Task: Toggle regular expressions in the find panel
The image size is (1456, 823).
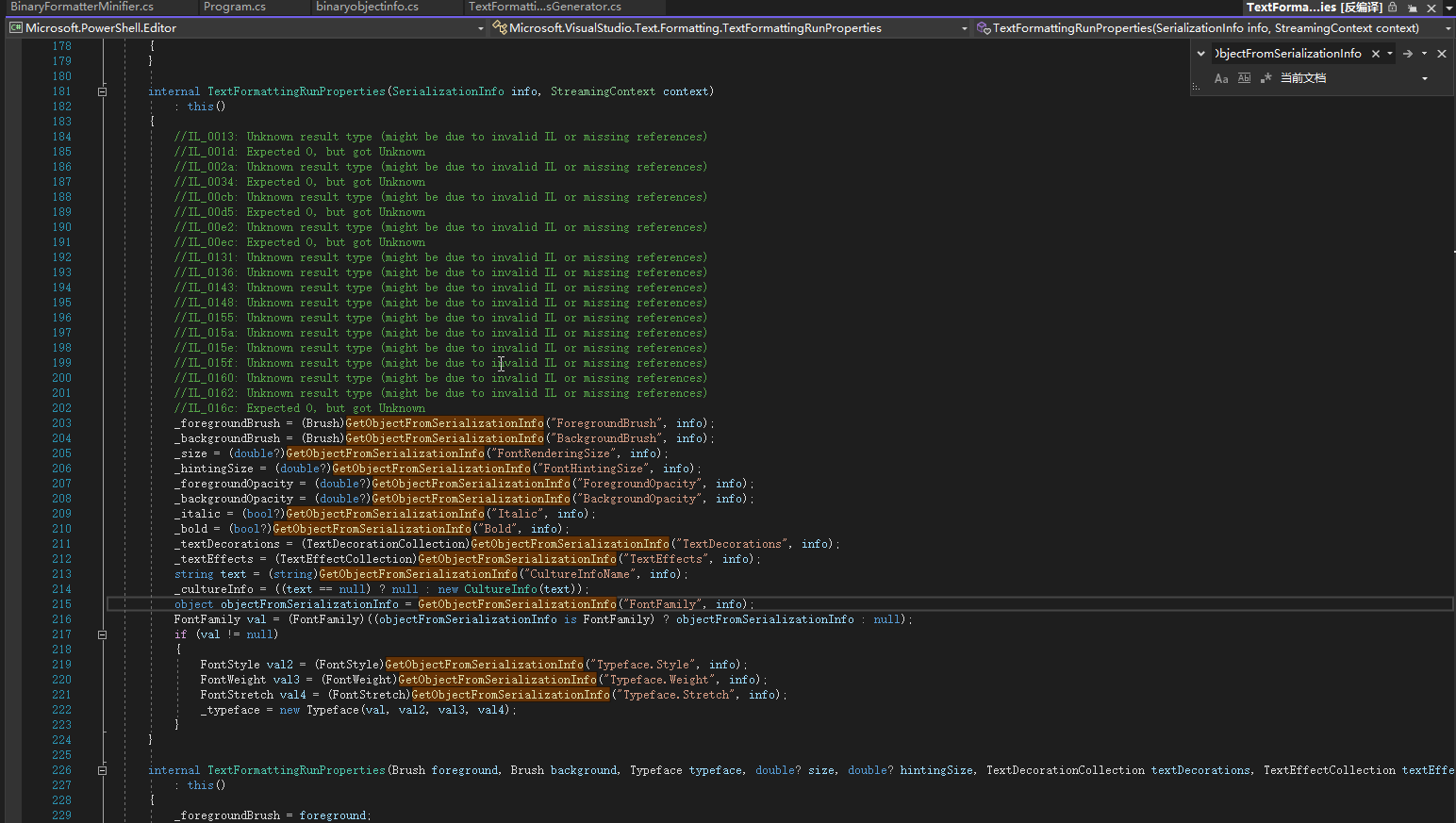Action: coord(1266,78)
